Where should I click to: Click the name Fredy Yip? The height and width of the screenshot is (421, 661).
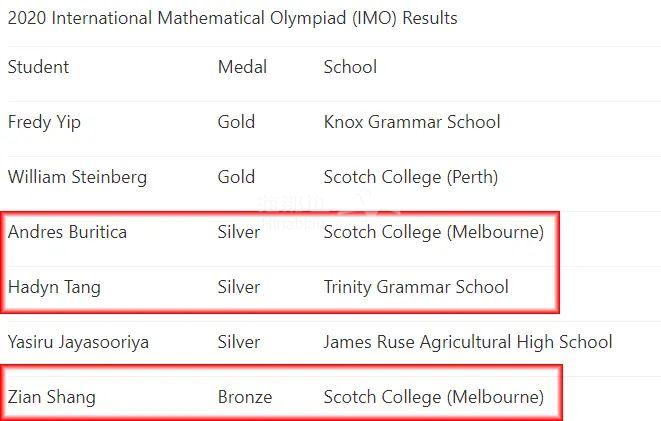pos(44,122)
